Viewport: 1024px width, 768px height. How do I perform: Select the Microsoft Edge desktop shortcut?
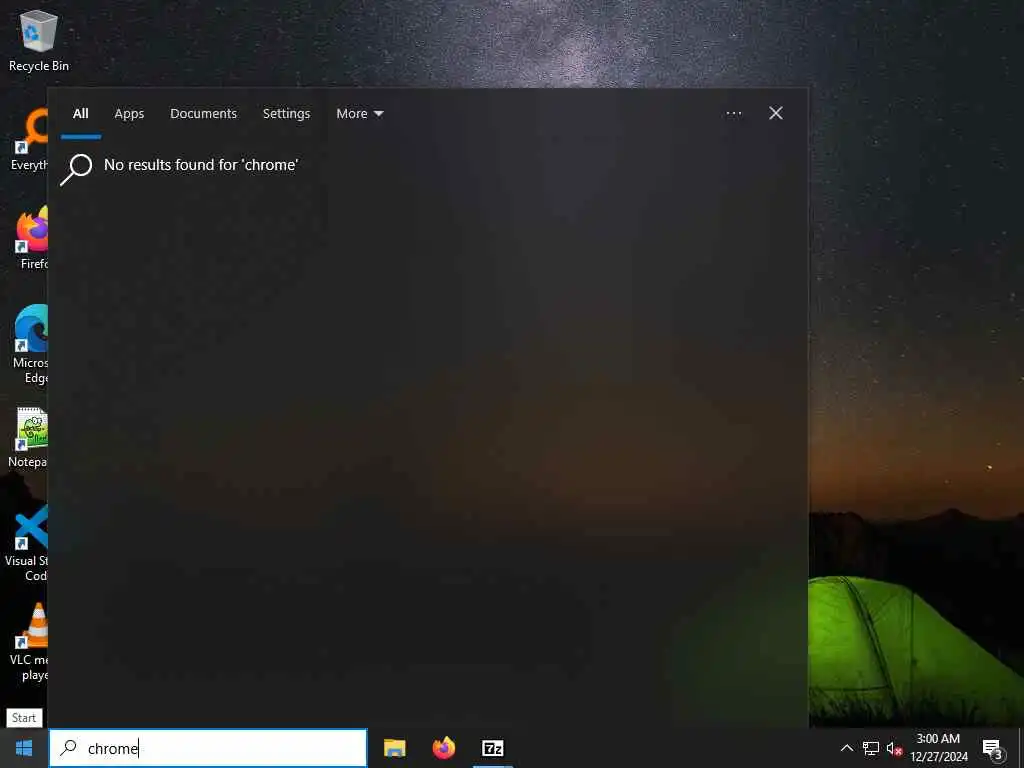(30, 344)
